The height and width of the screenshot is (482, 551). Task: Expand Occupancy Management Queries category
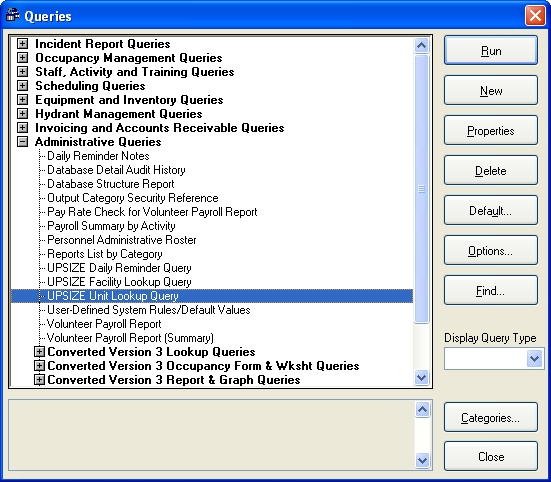pyautogui.click(x=22, y=58)
